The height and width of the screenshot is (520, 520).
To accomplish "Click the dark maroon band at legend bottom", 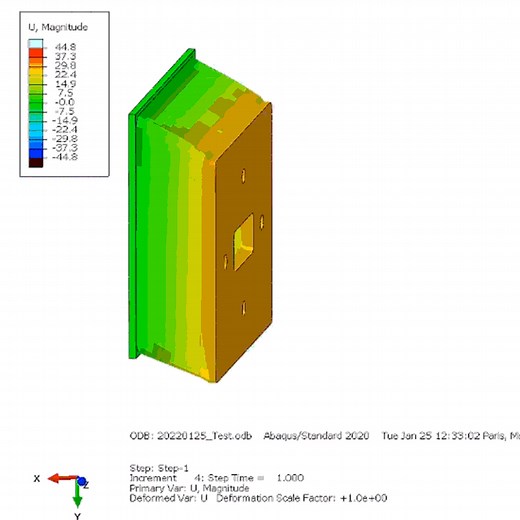I will click(x=36, y=162).
